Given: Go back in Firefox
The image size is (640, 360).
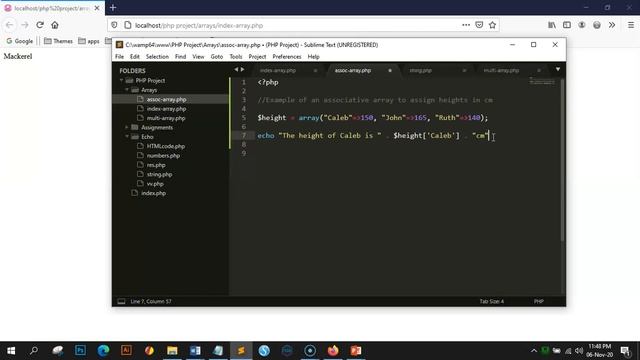Looking at the screenshot, I should pos(9,25).
